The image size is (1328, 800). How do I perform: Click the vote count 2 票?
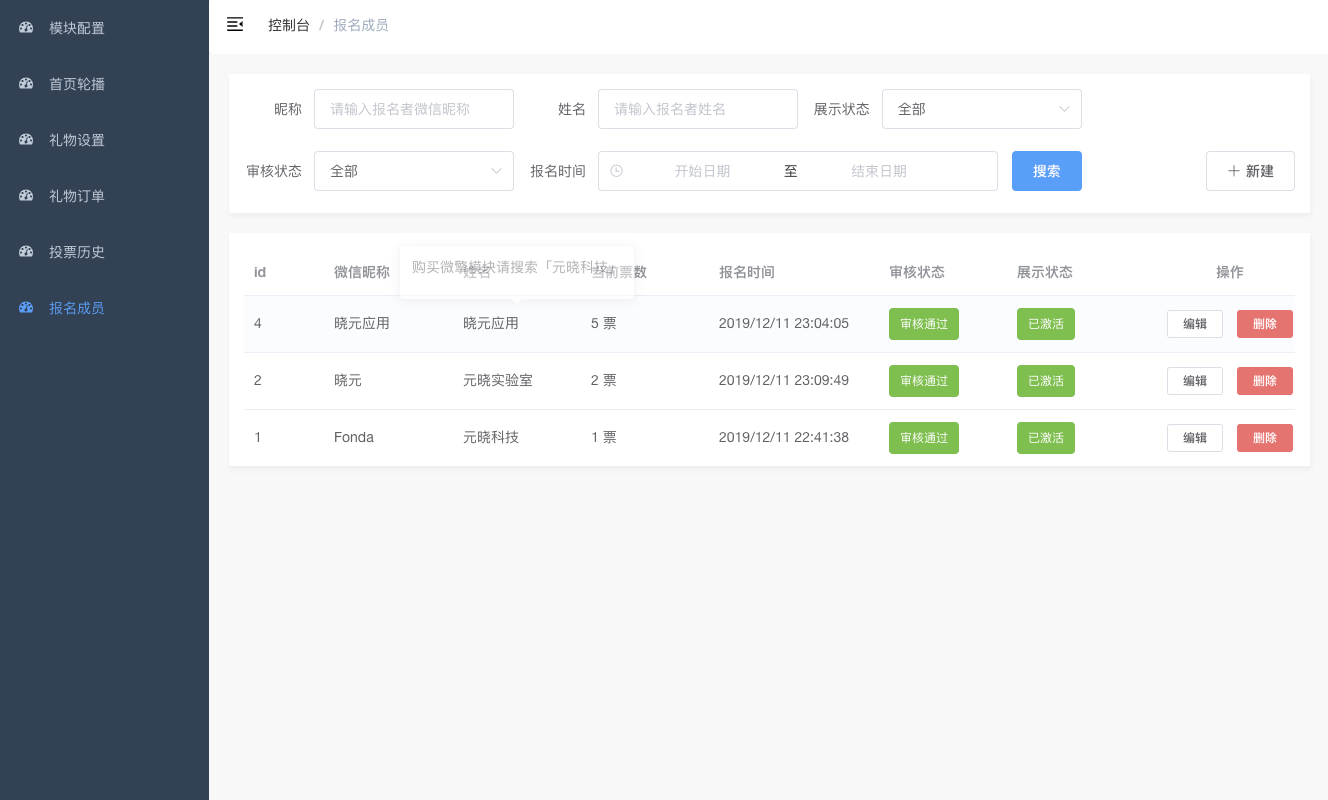pos(604,380)
